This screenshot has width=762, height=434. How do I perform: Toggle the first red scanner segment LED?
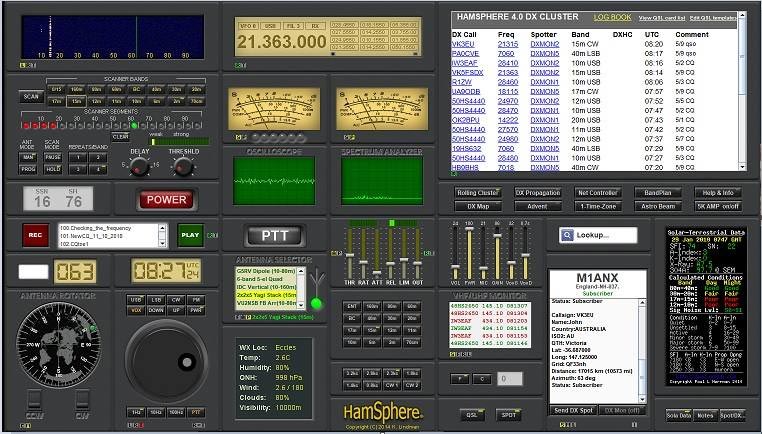pyautogui.click(x=26, y=125)
